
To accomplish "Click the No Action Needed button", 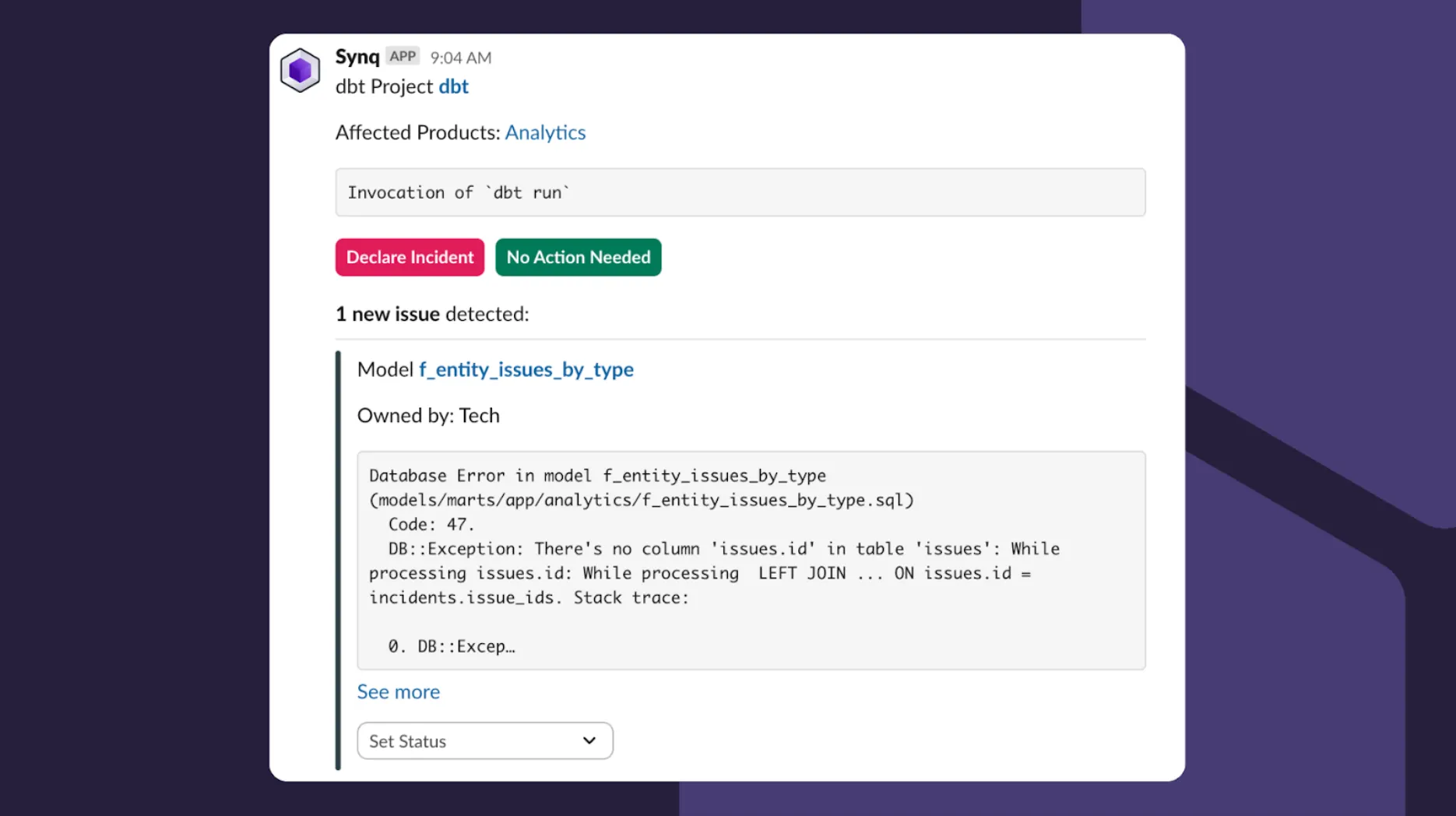I will pyautogui.click(x=578, y=257).
